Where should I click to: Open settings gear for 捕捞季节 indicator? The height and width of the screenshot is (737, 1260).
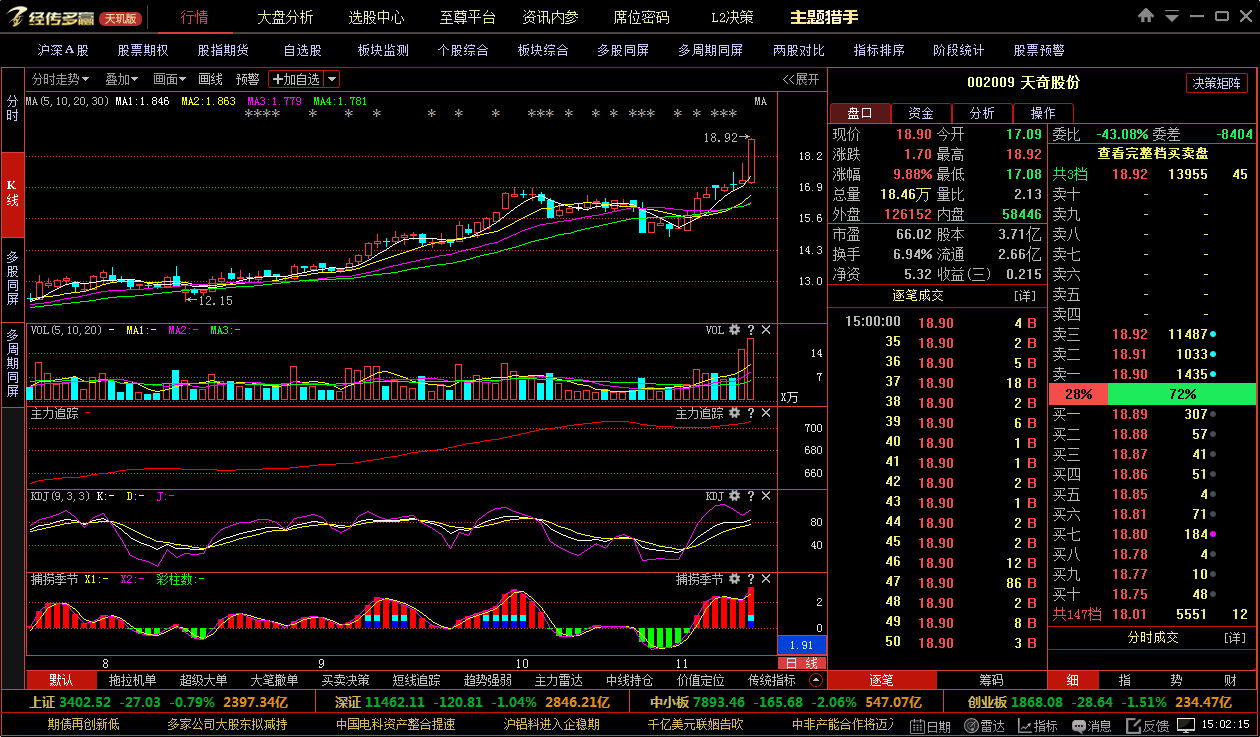click(x=735, y=579)
